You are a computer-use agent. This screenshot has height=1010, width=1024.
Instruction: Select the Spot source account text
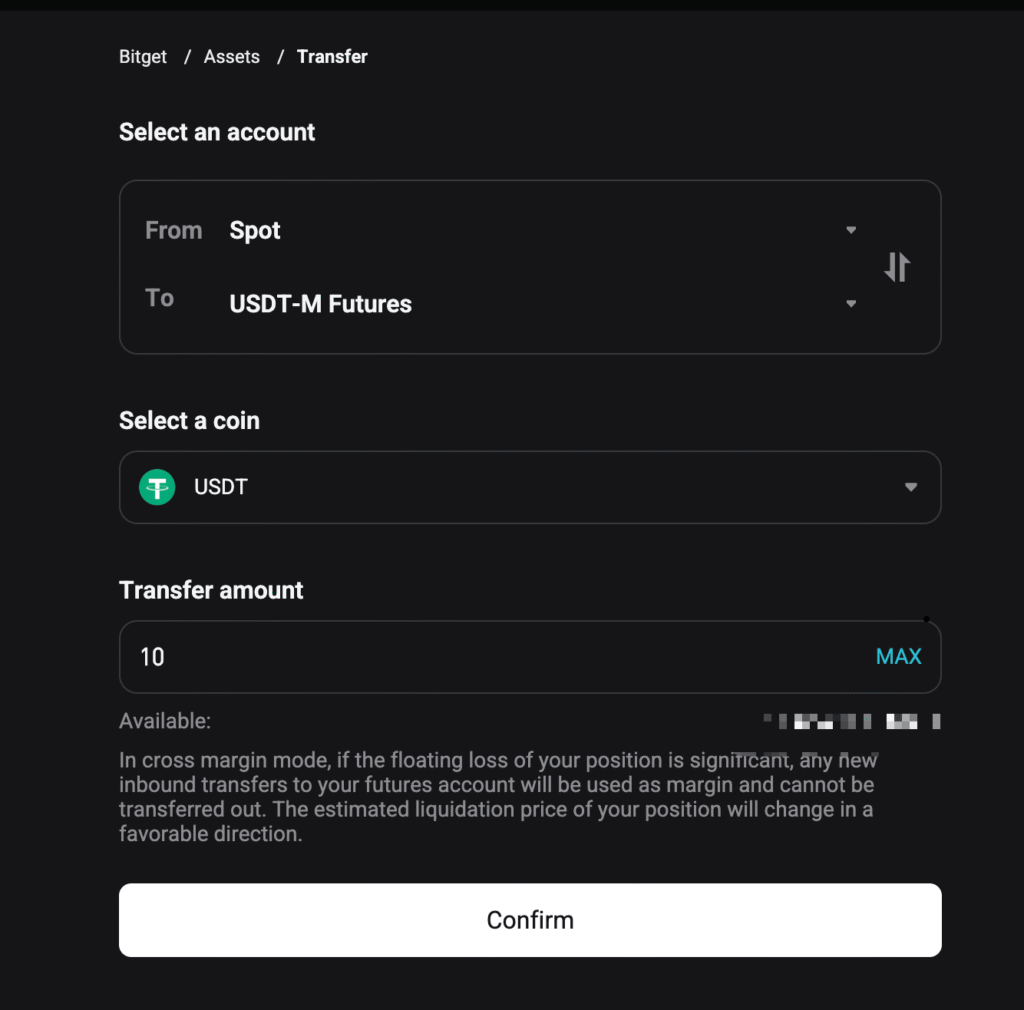(255, 231)
